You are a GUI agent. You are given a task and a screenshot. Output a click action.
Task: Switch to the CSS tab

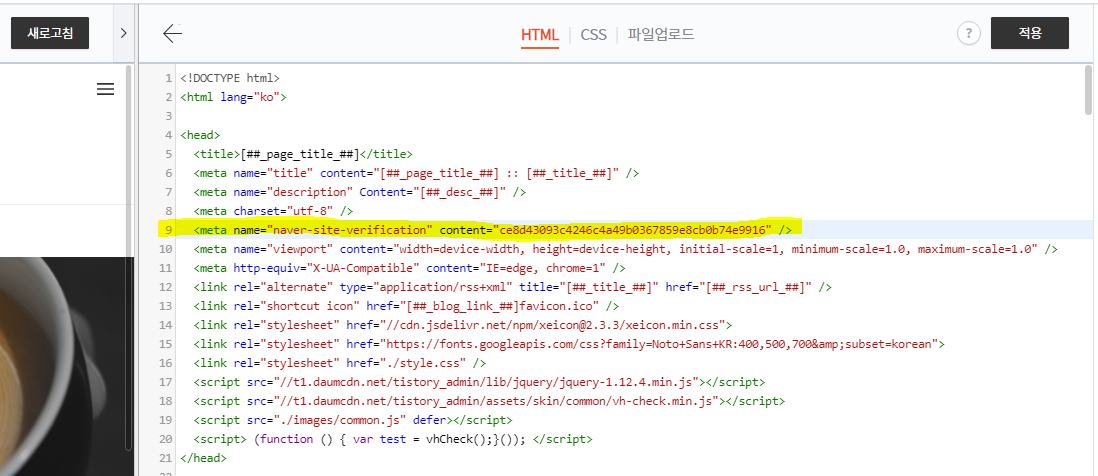[593, 35]
